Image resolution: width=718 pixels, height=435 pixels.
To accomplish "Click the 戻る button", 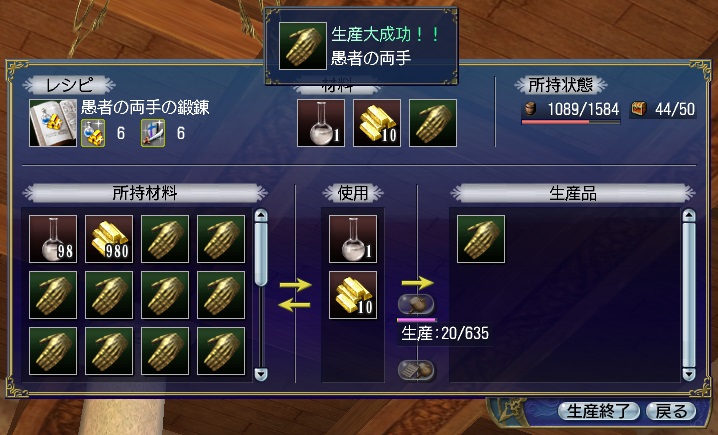I will click(671, 411).
